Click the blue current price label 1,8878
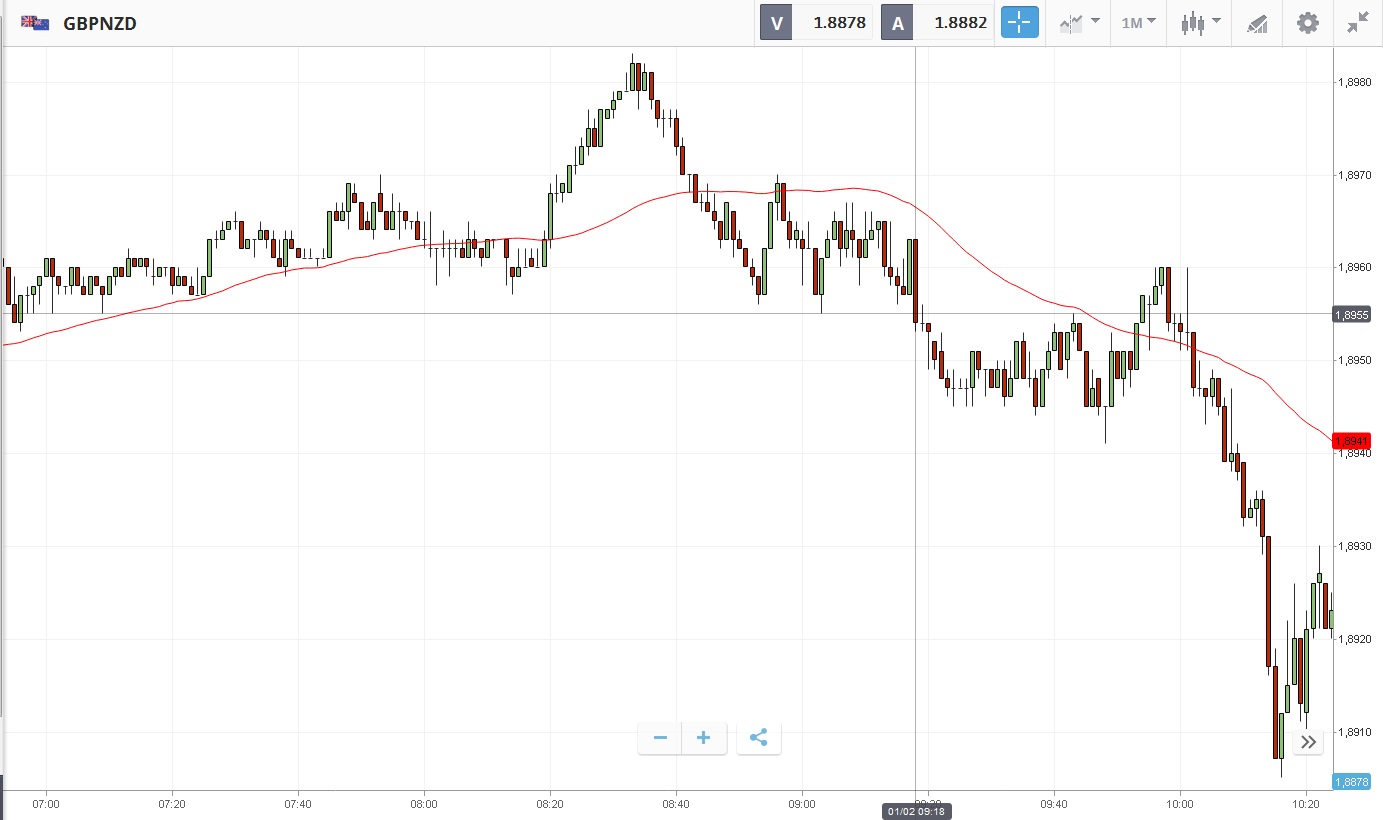Screen dimensions: 1383x820 pyautogui.click(x=1352, y=782)
